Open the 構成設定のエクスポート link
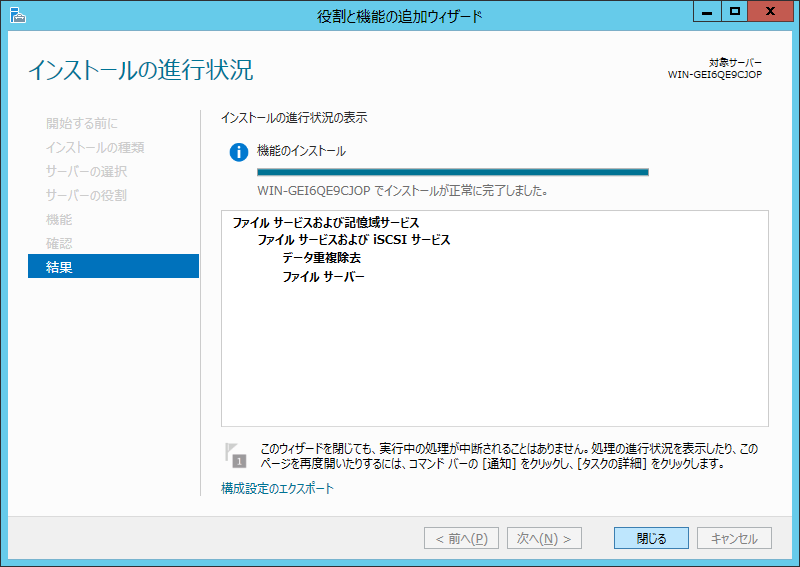This screenshot has width=800, height=567. point(277,489)
